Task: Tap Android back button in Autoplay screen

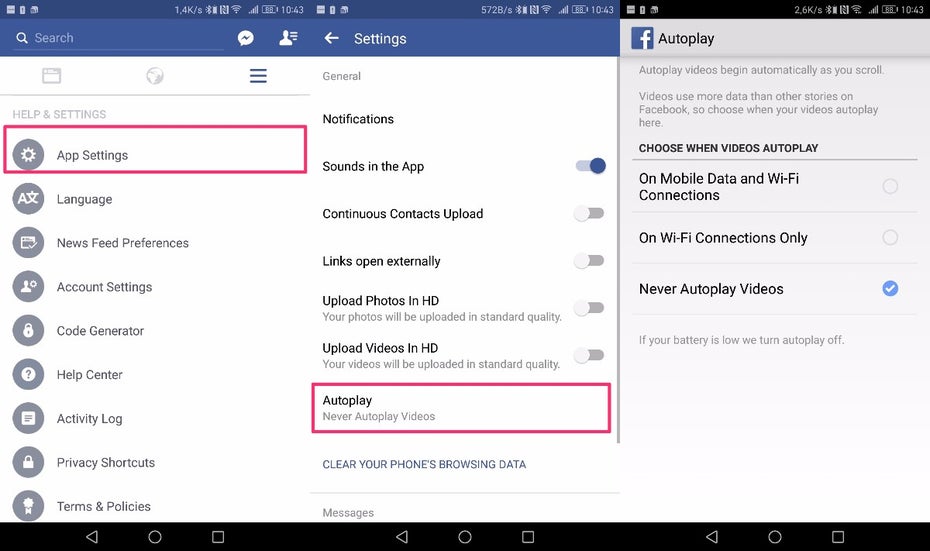Action: coord(712,537)
